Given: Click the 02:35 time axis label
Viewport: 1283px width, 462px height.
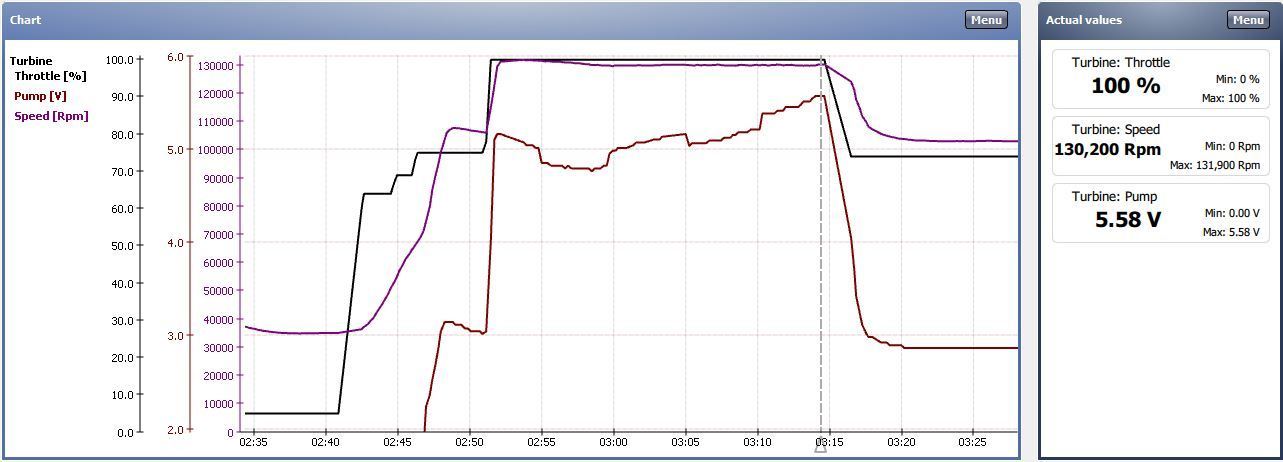Looking at the screenshot, I should (x=254, y=442).
